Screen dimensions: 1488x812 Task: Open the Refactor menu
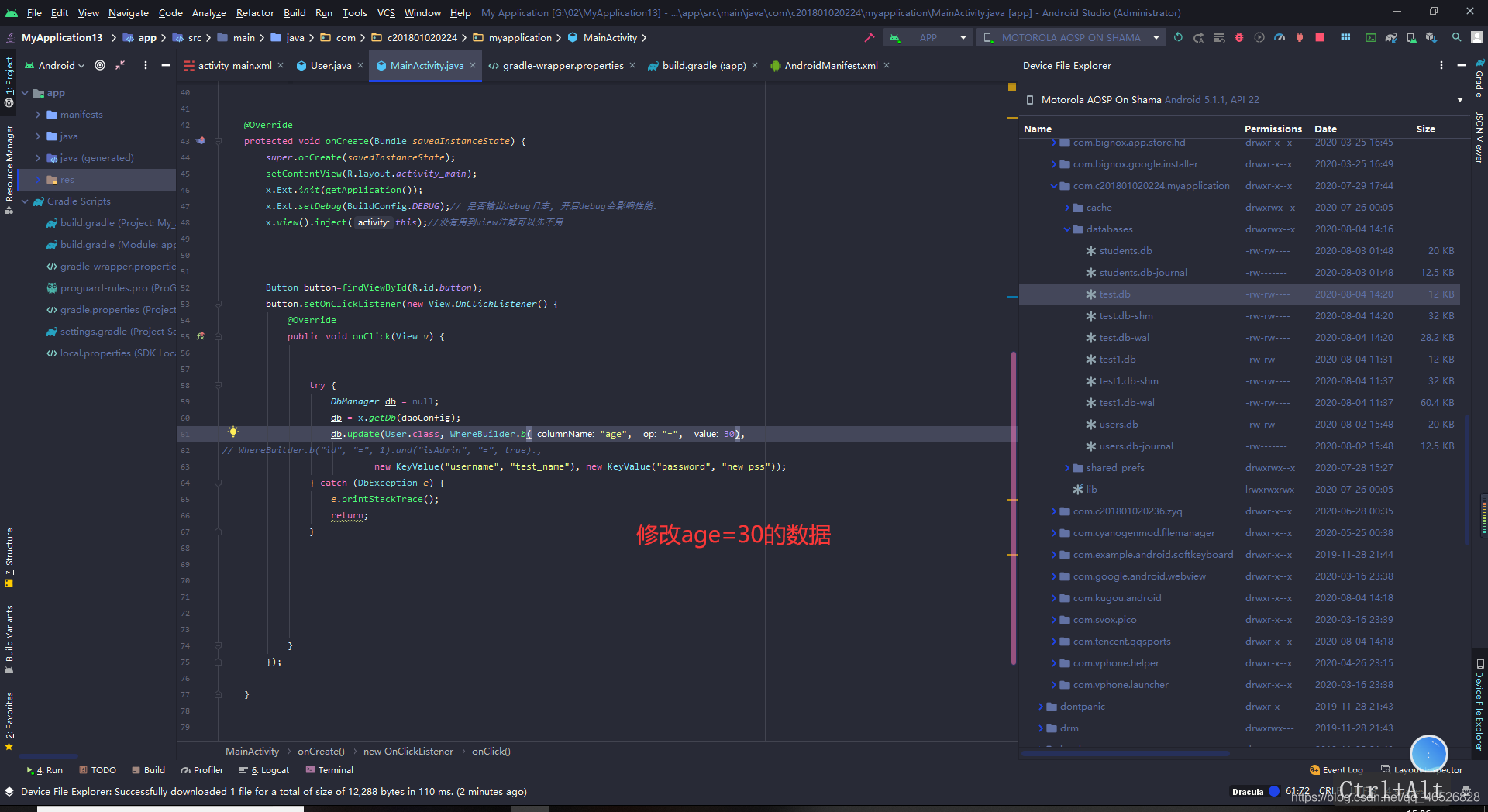tap(255, 12)
